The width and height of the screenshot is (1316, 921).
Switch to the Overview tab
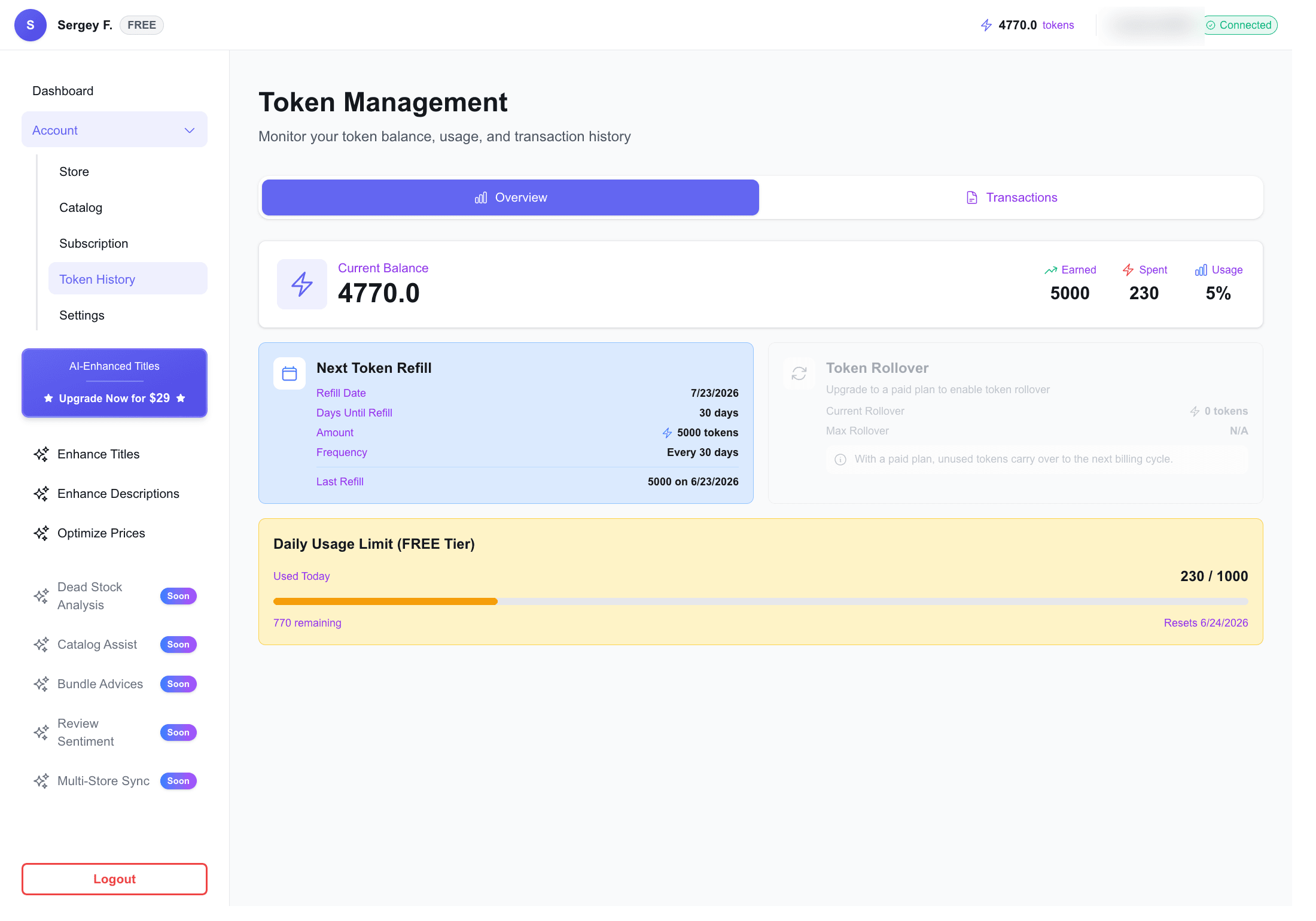[x=510, y=197]
